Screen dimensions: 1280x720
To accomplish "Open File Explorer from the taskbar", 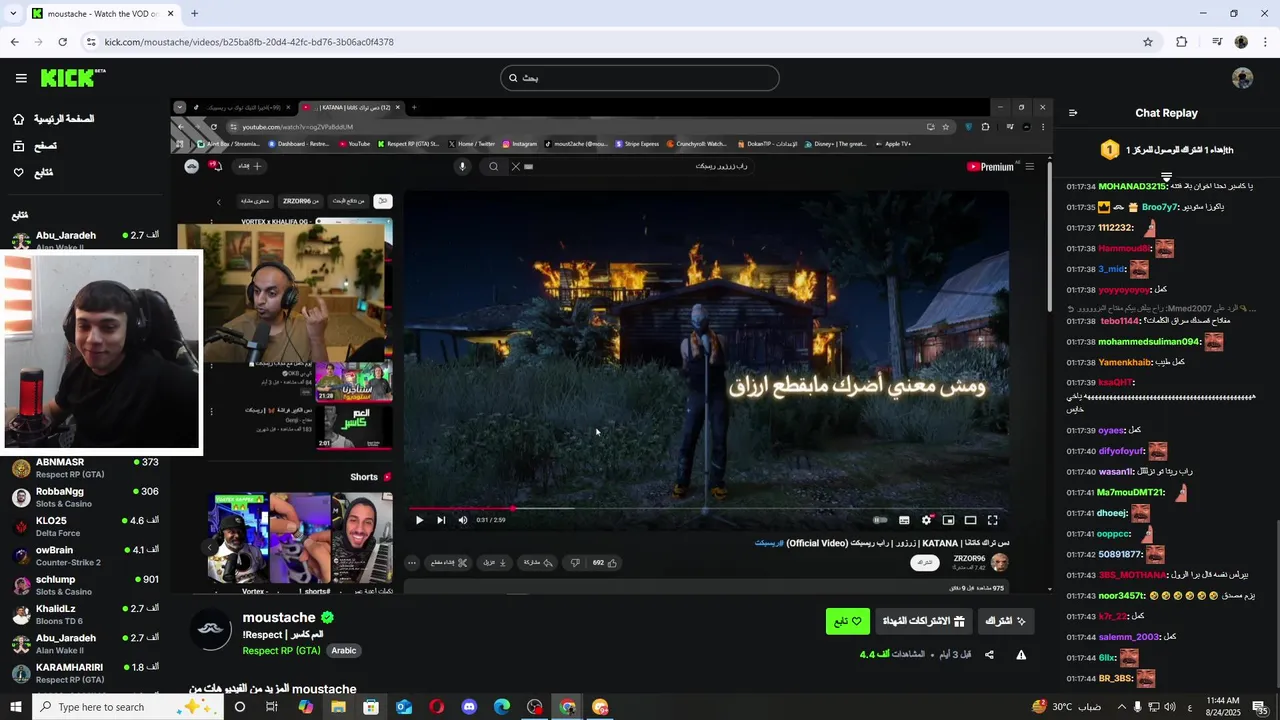I will coord(338,707).
